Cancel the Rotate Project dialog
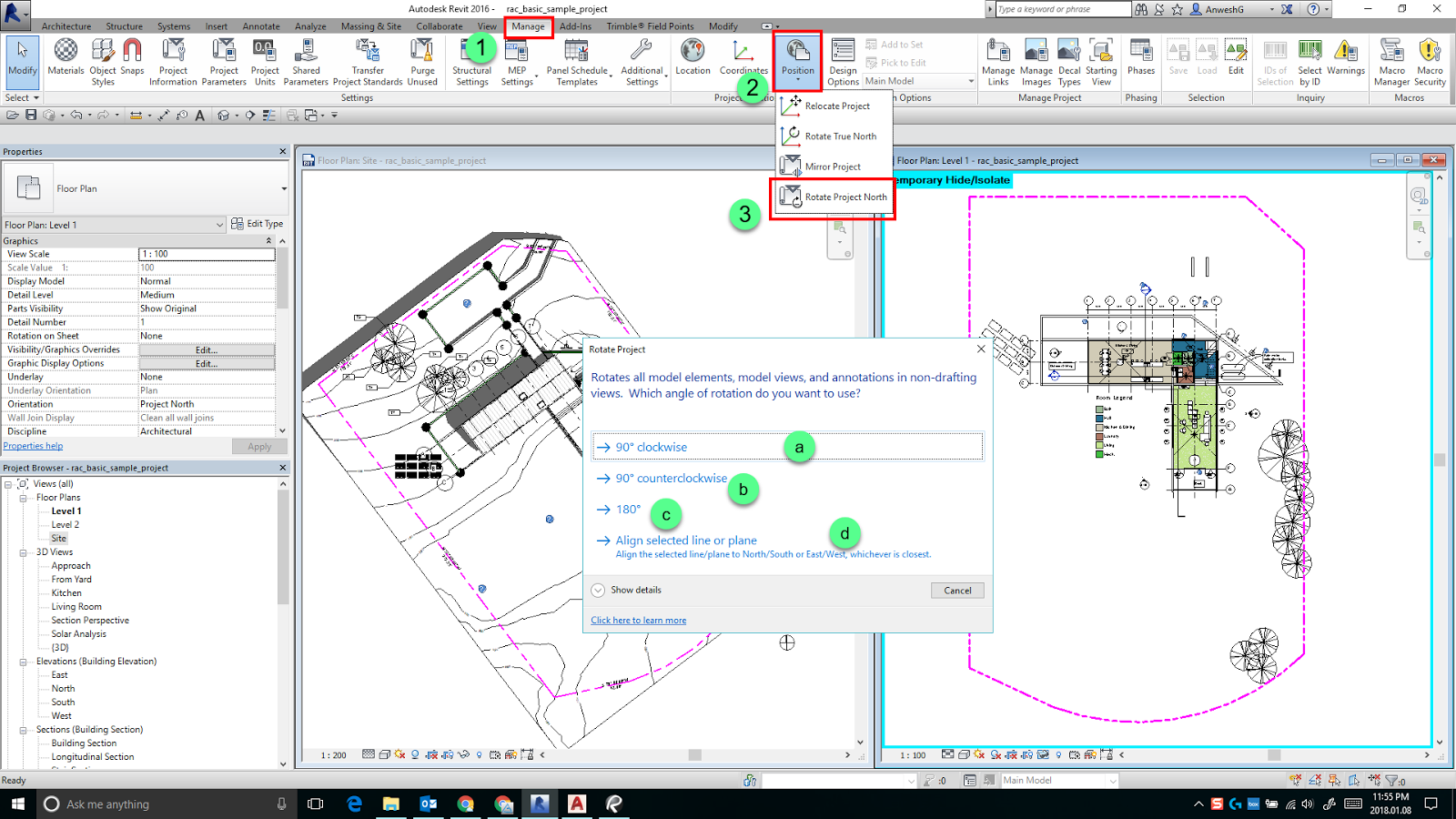Viewport: 1456px width, 819px height. tap(957, 591)
